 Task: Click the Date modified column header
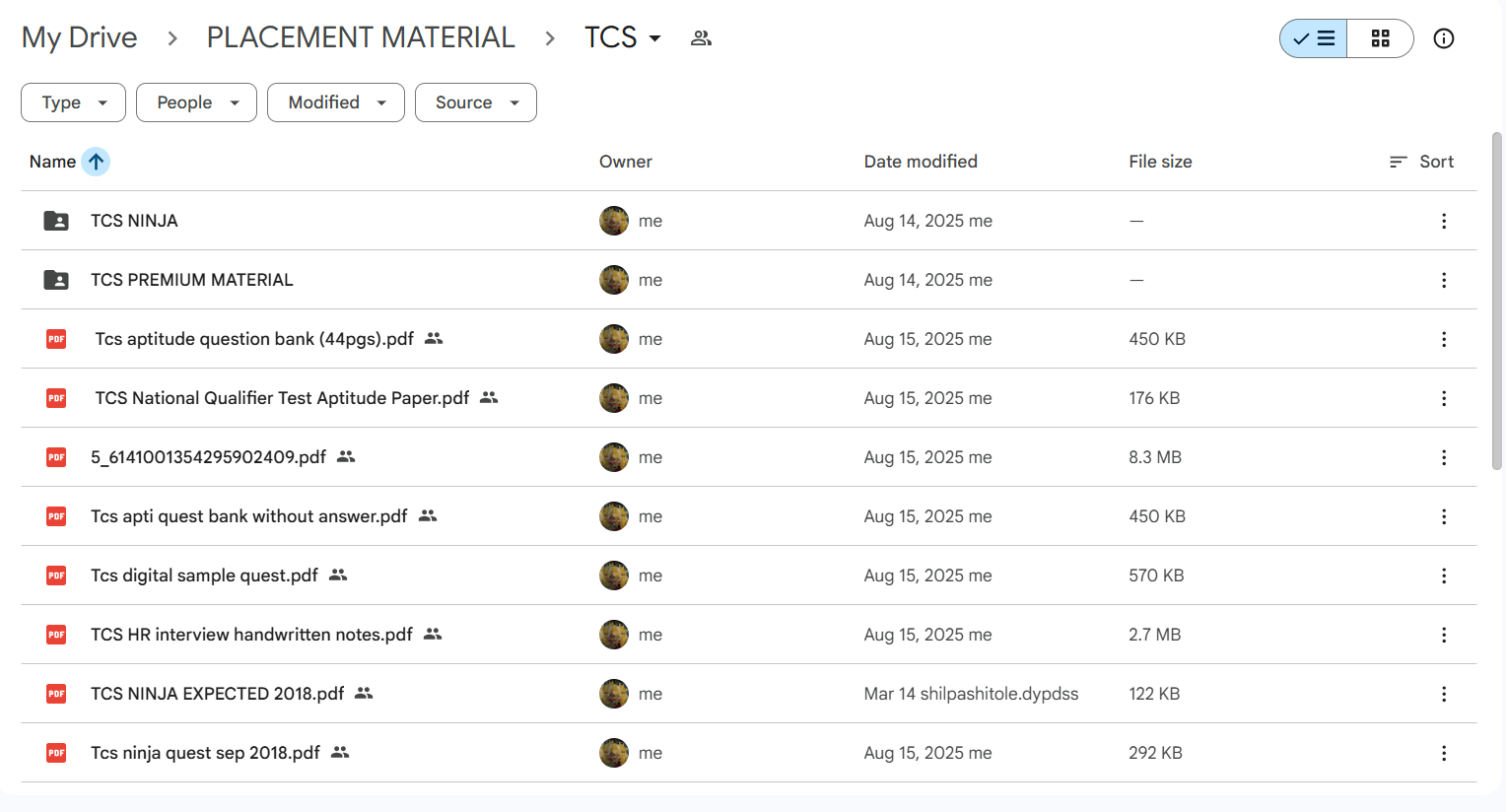click(921, 162)
